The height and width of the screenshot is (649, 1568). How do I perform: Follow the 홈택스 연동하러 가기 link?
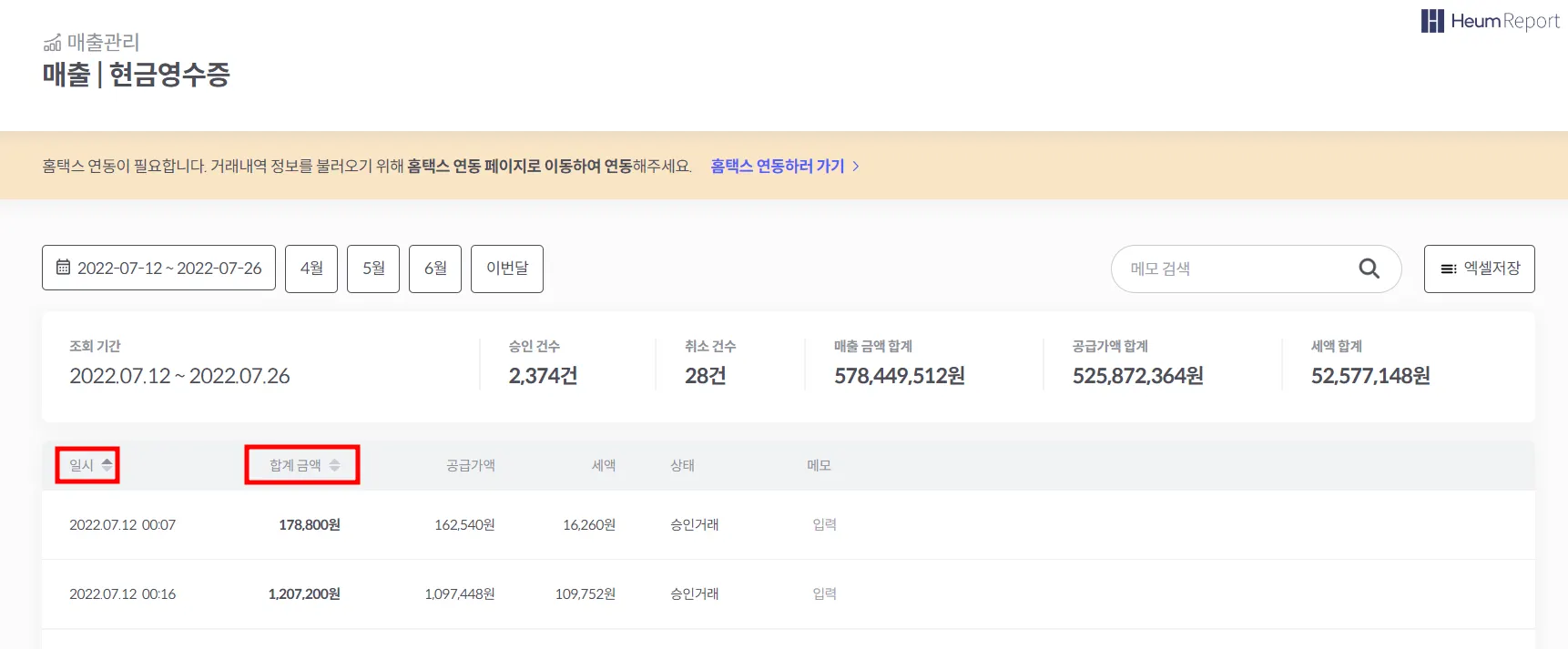coord(777,167)
